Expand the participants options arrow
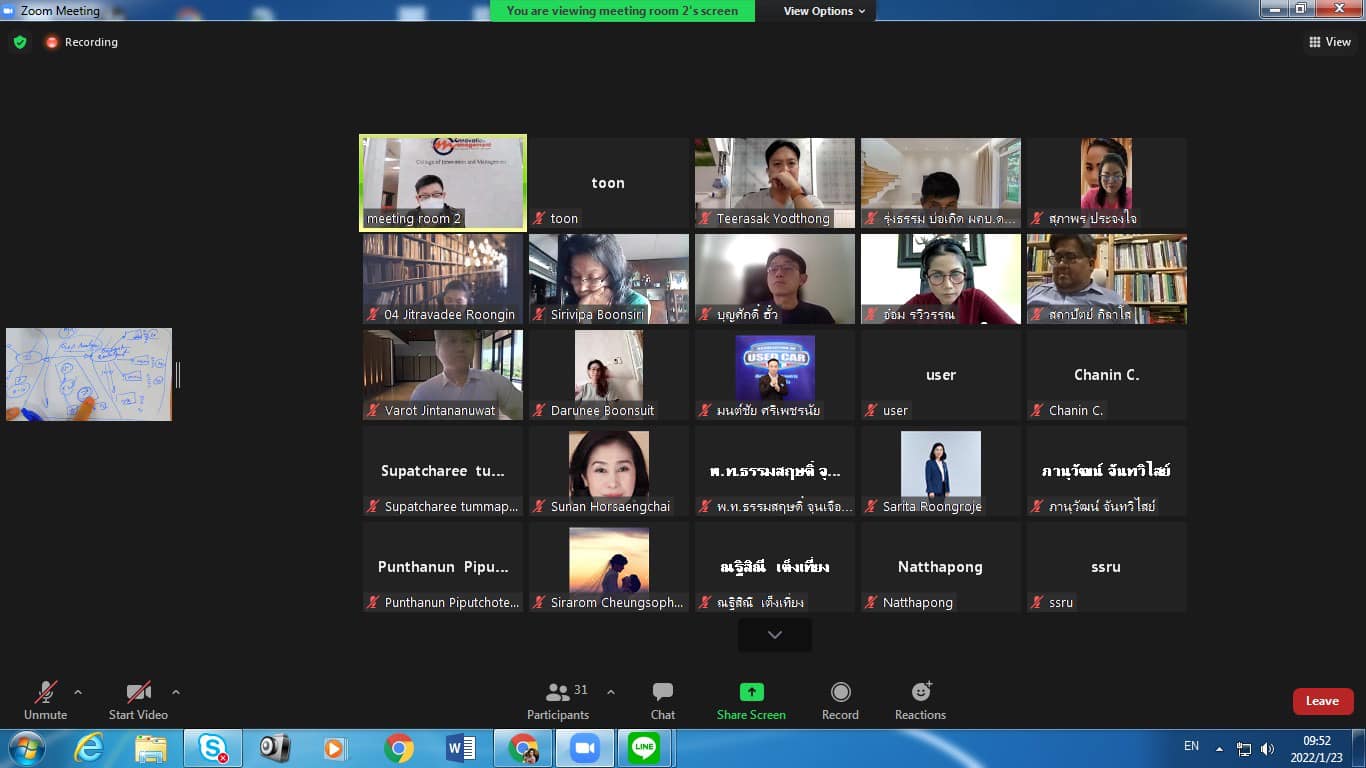1366x768 pixels. pyautogui.click(x=611, y=692)
